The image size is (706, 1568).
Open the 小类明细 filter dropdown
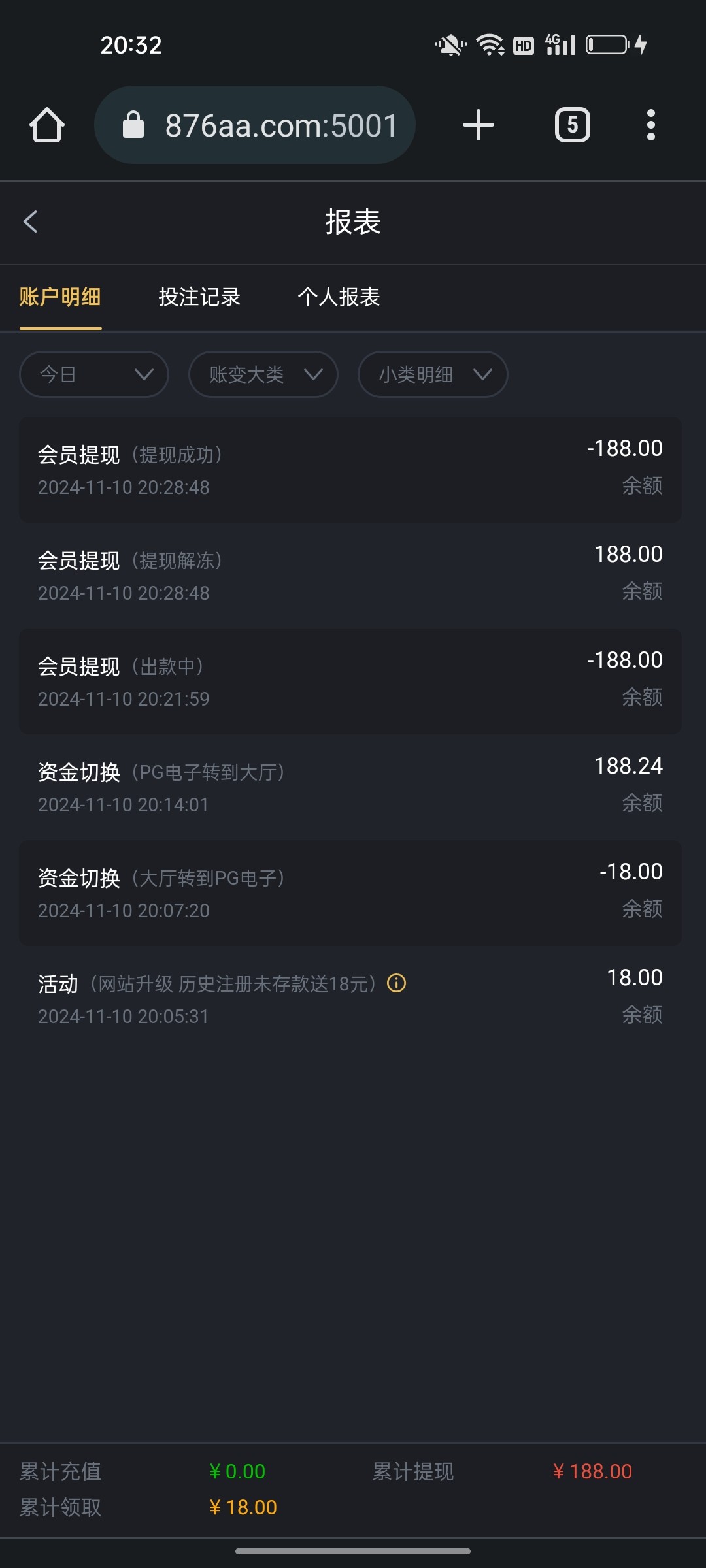432,374
